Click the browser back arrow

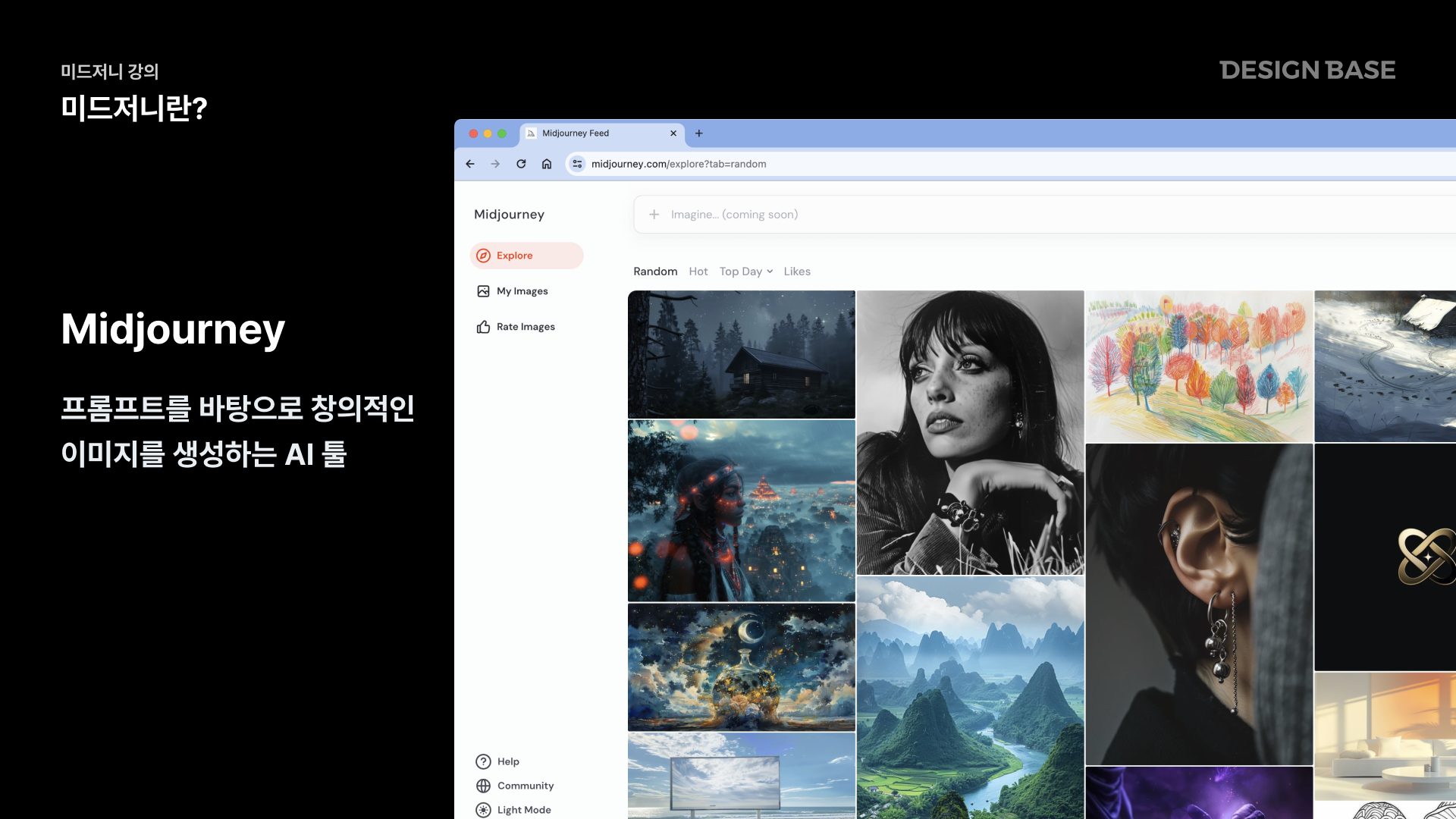point(470,164)
